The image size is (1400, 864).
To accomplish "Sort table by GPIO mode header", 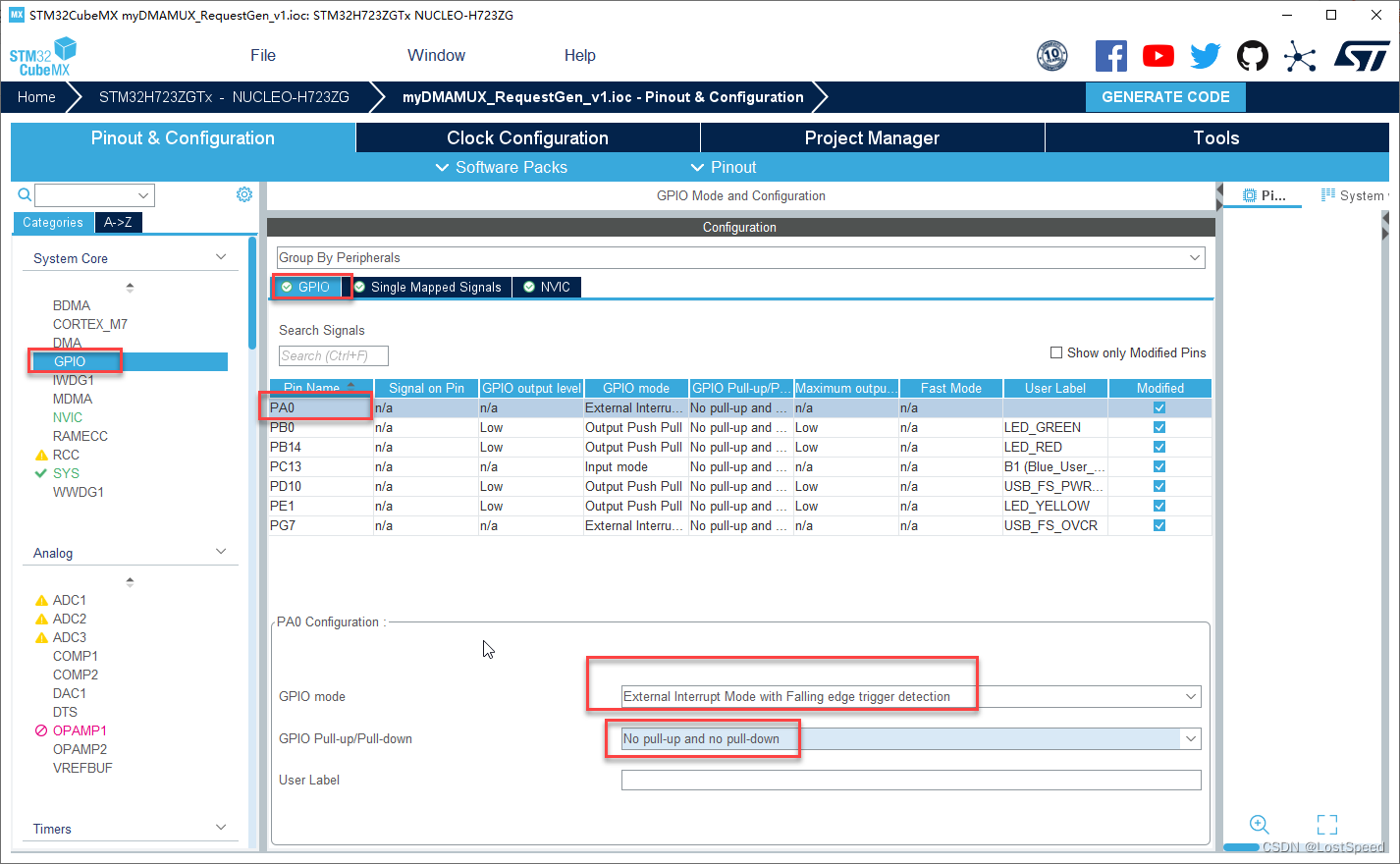I will click(636, 388).
